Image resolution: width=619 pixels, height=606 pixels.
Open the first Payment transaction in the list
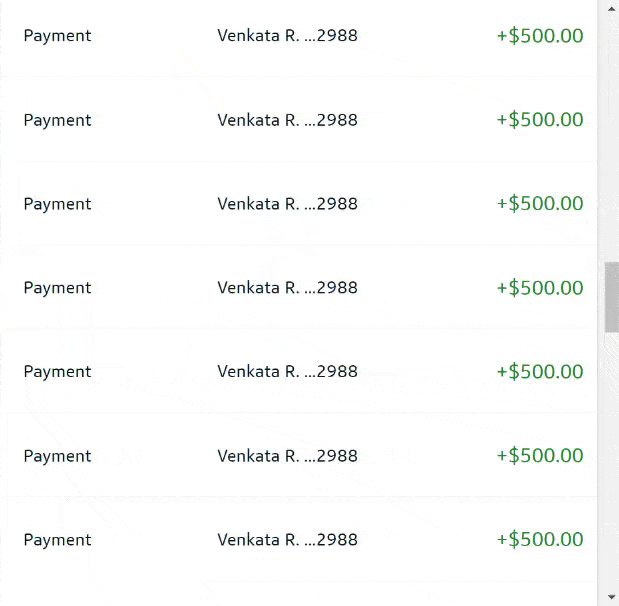tap(57, 36)
